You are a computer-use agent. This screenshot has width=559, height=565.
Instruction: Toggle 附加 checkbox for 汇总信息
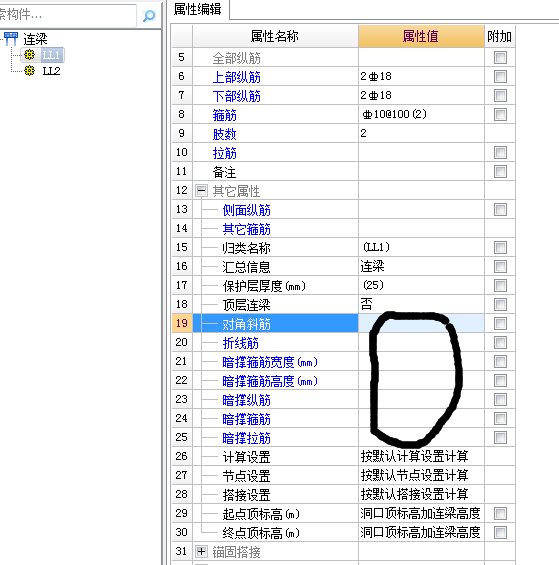pos(500,267)
